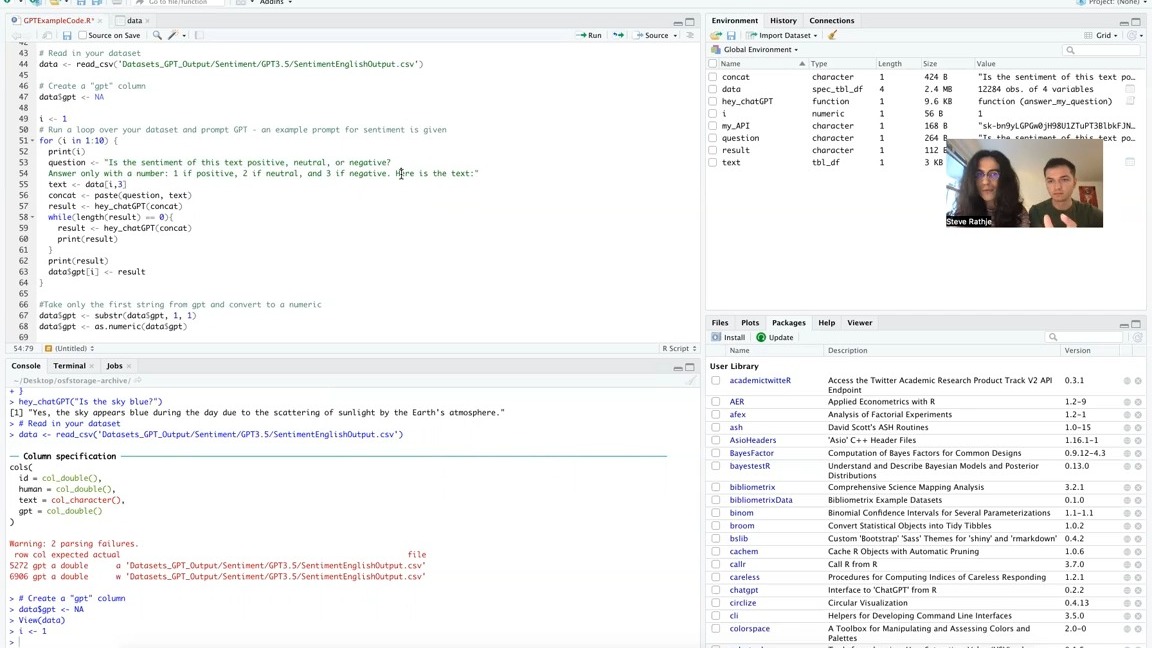Maximize the Packages pane

click(x=1136, y=324)
